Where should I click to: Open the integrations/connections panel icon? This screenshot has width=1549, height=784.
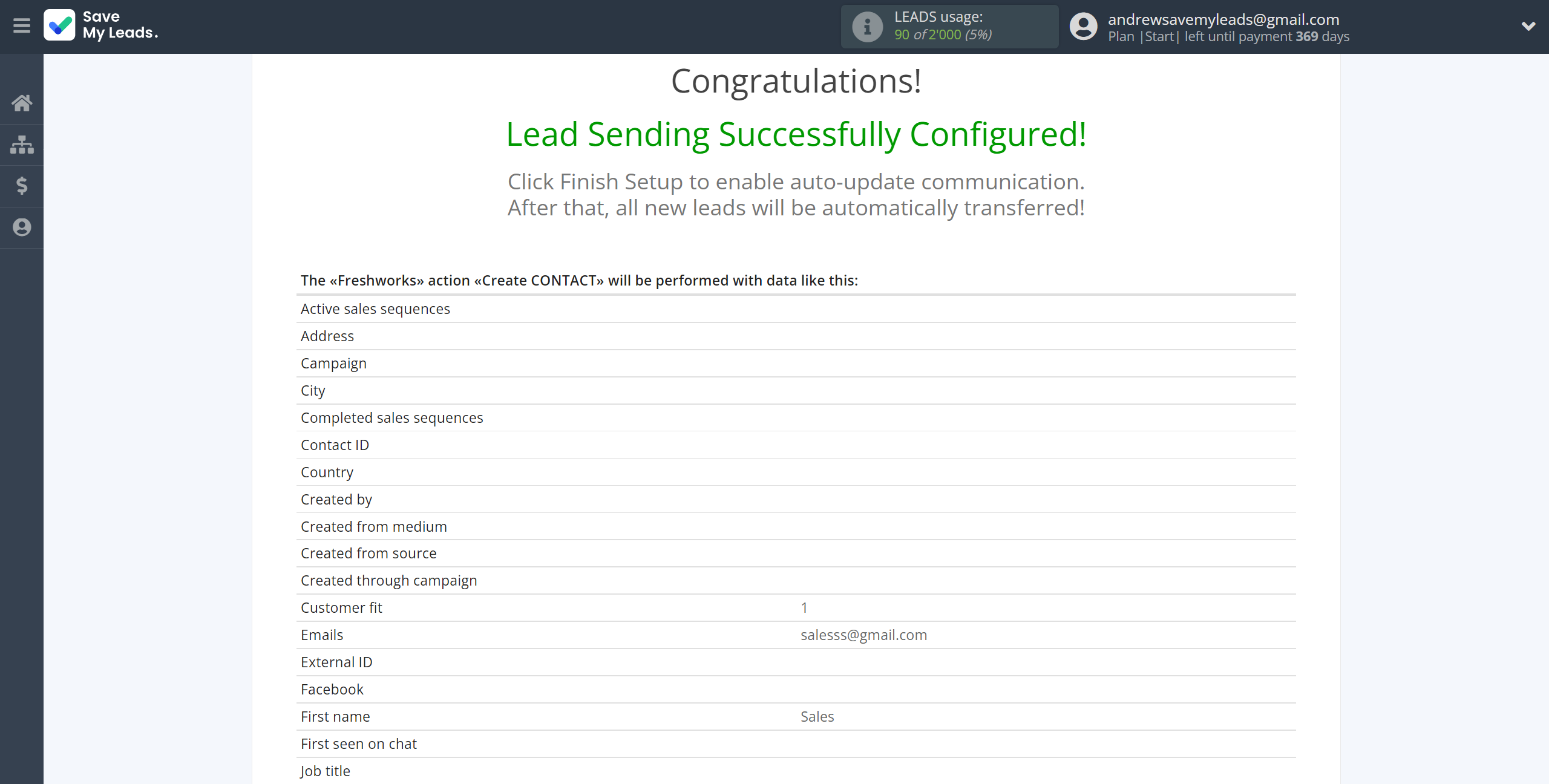[x=22, y=143]
